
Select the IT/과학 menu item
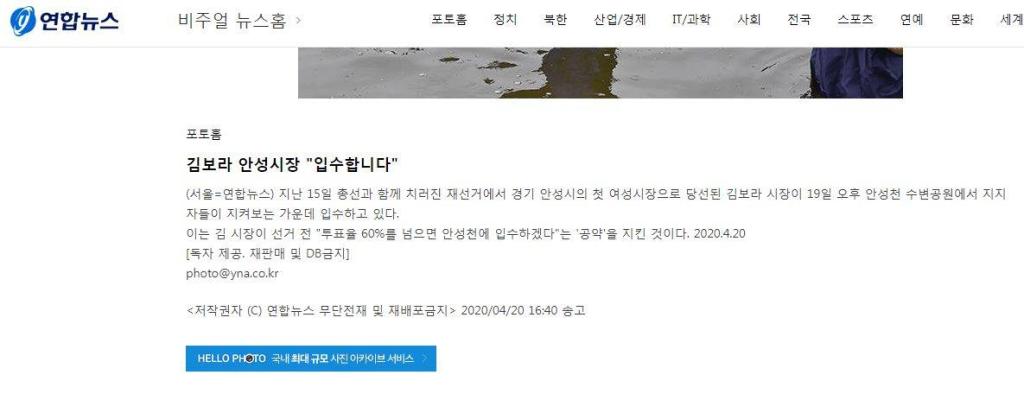click(x=691, y=20)
